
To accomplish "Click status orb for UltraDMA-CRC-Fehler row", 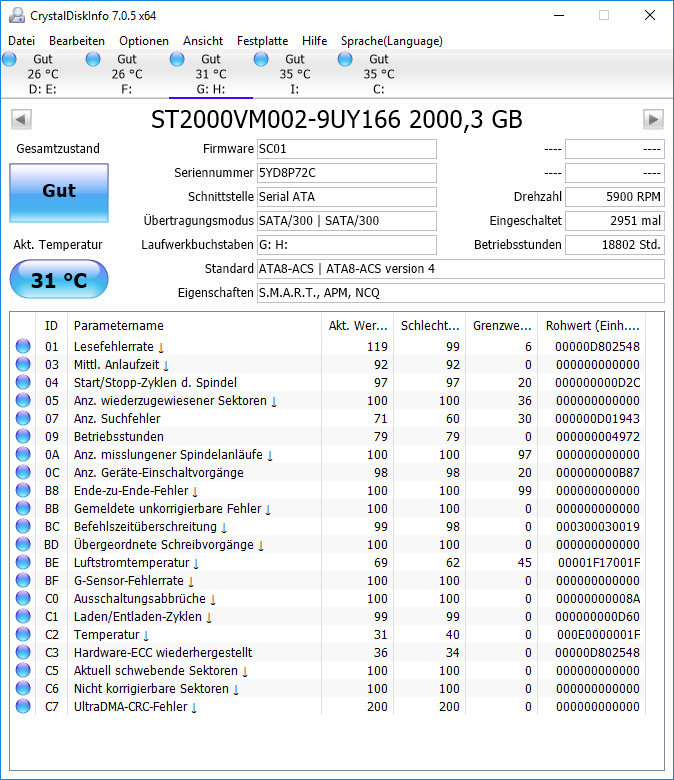I will [23, 706].
